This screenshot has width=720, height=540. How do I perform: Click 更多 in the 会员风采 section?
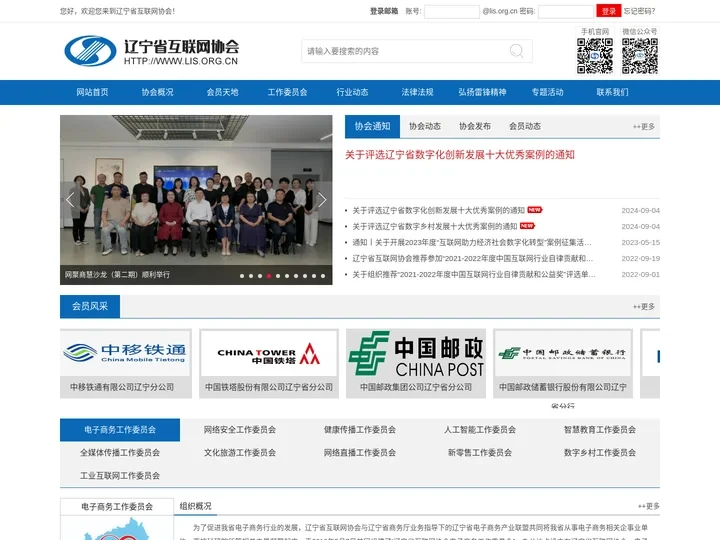click(x=644, y=307)
